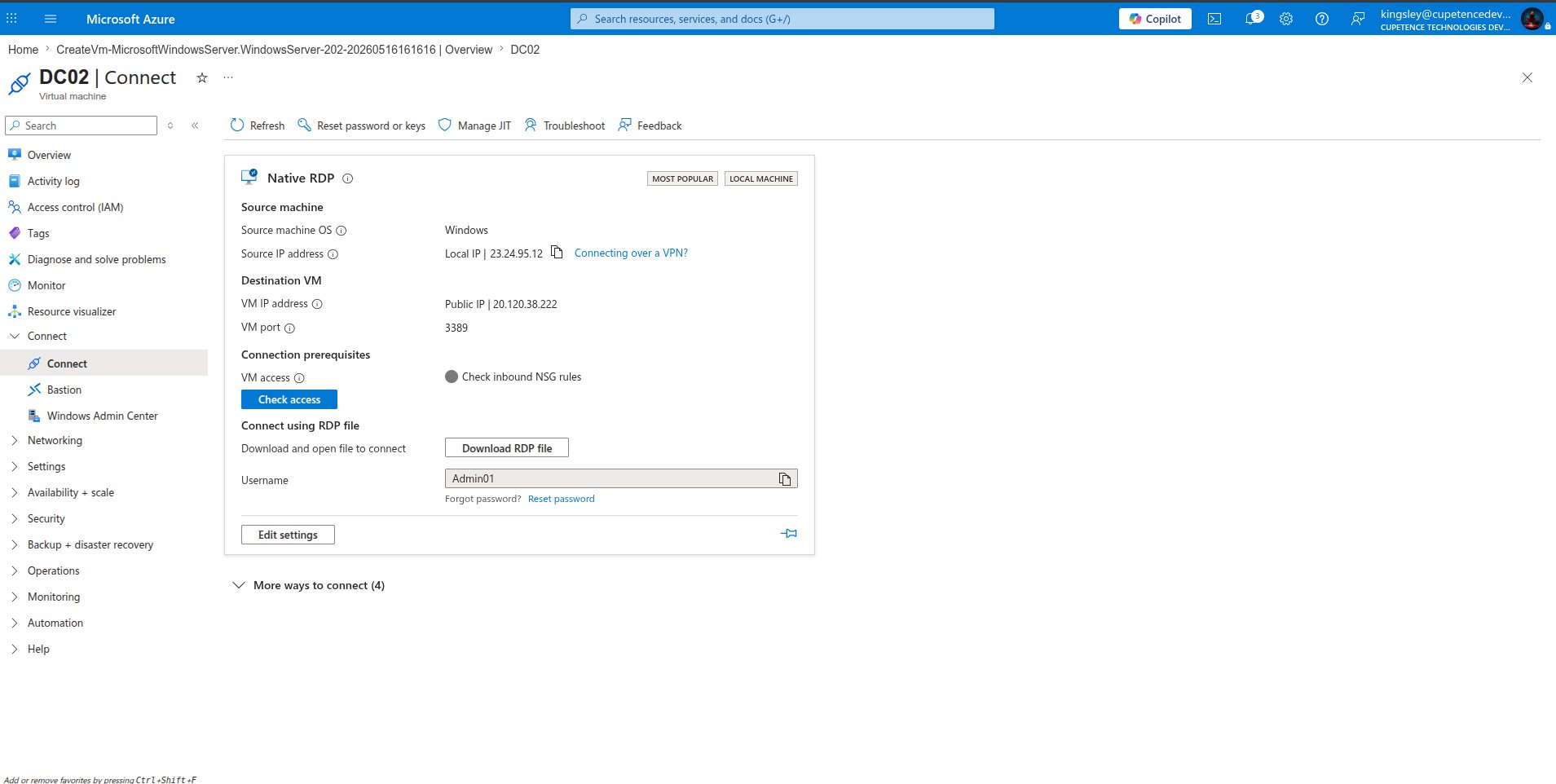Screen dimensions: 1556x784
Task: Expand the Monitoring section
Action: (15, 597)
